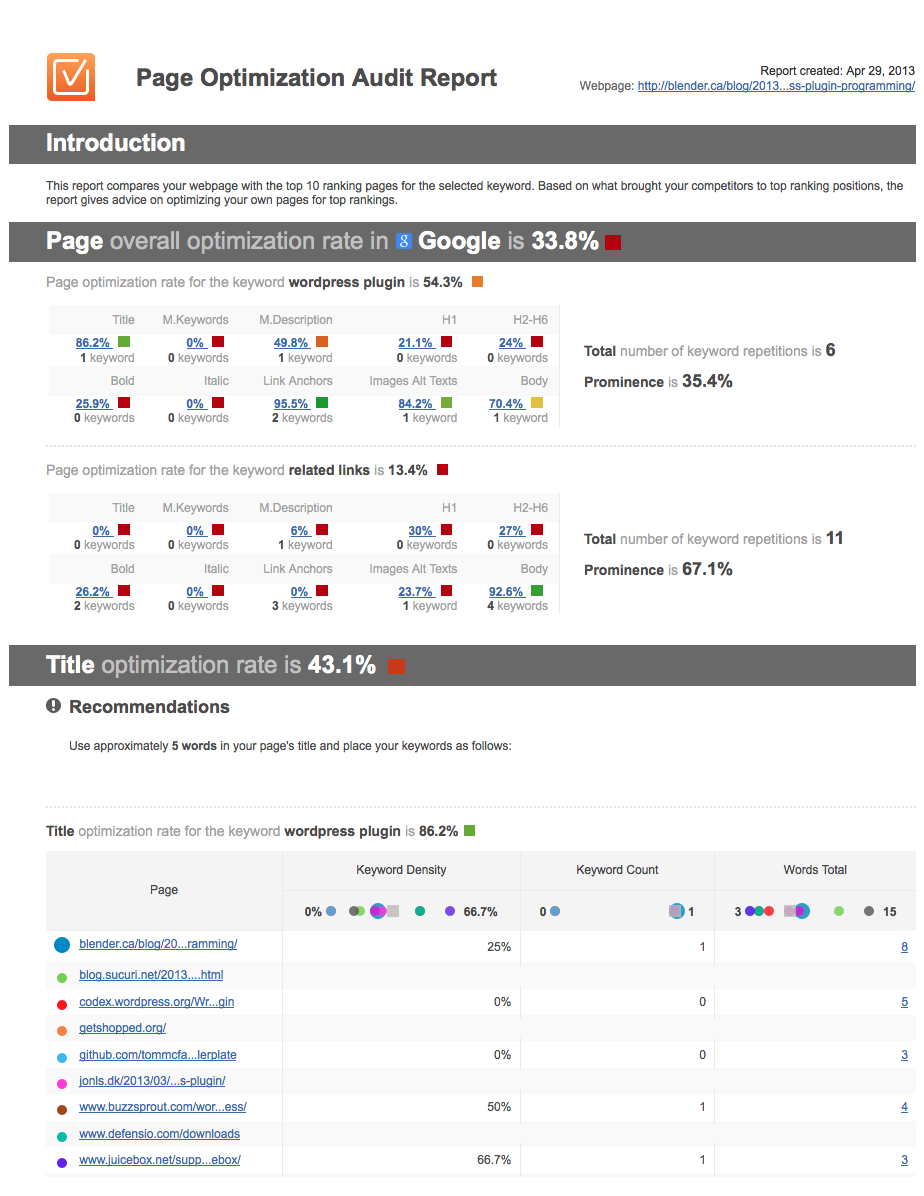The width and height of the screenshot is (924, 1196).
Task: Click the Keyword Density column header
Action: (x=401, y=870)
